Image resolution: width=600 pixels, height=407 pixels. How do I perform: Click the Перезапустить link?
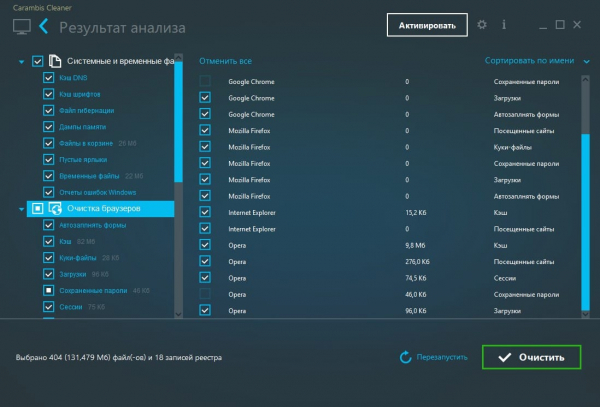coord(442,357)
